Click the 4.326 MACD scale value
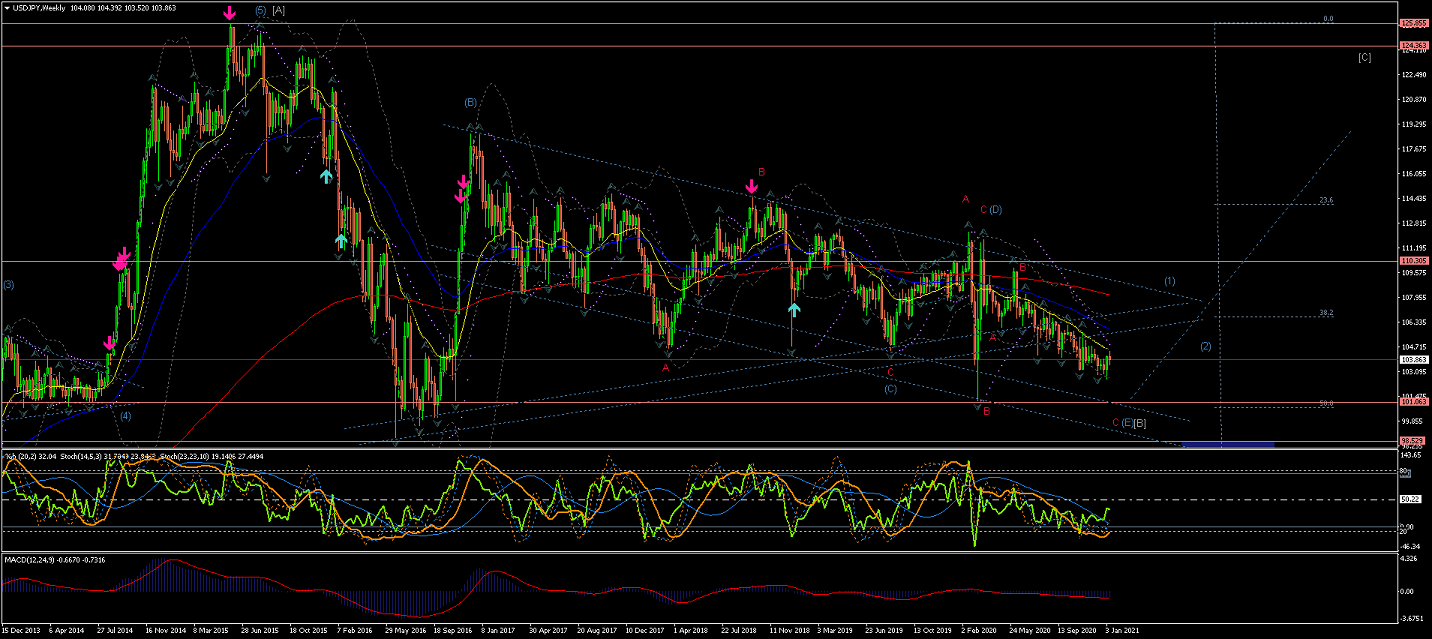1432x639 pixels. click(1411, 557)
